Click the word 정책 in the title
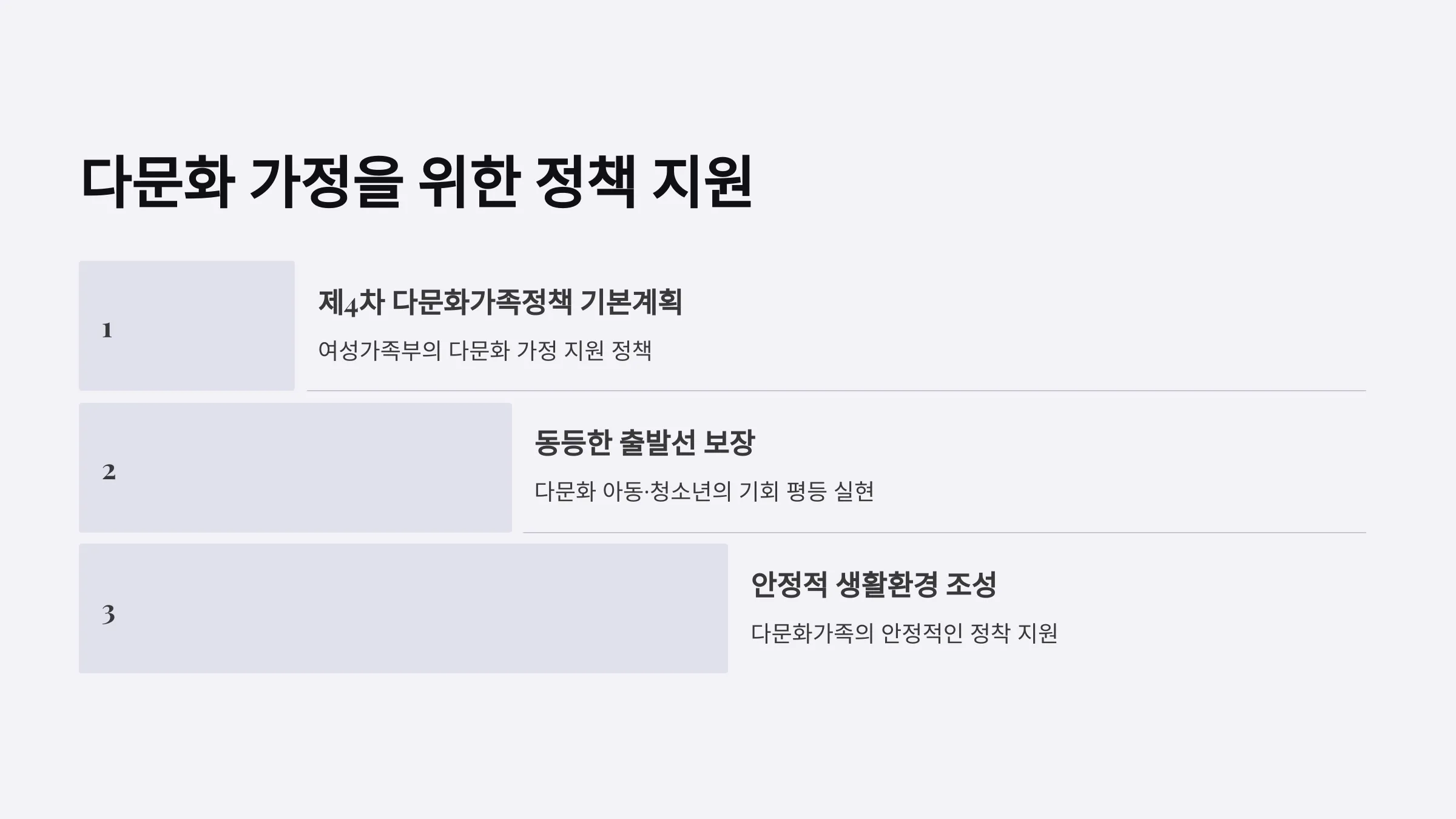 [585, 183]
